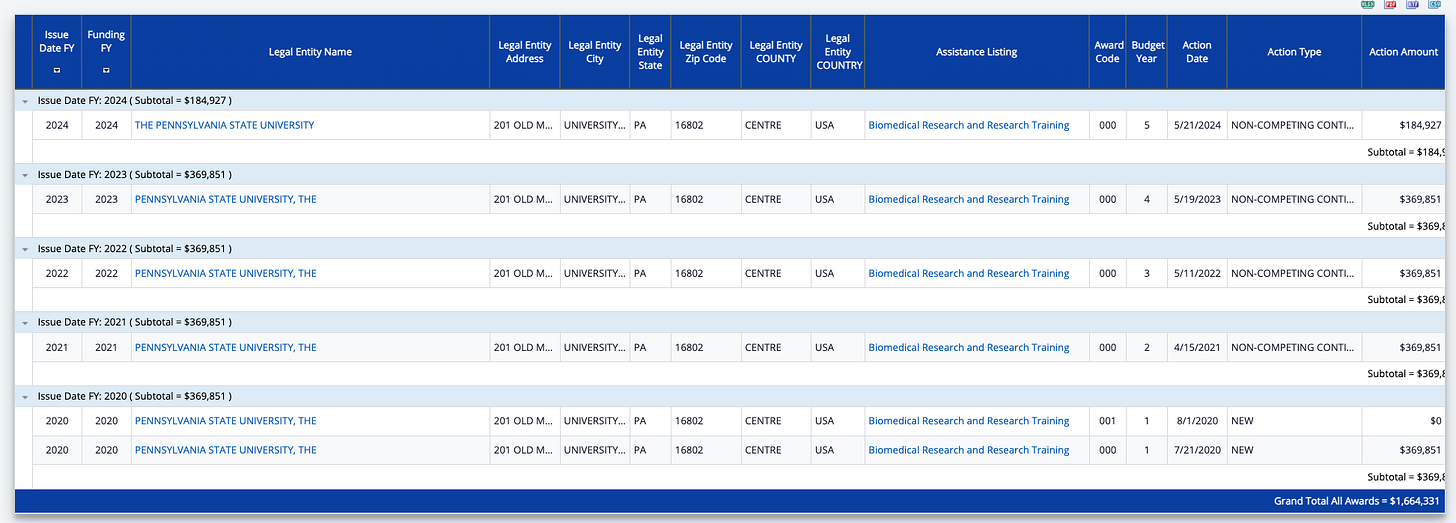Open Biomedical Research link in the 2023 row
The image size is (1456, 523).
pos(969,199)
